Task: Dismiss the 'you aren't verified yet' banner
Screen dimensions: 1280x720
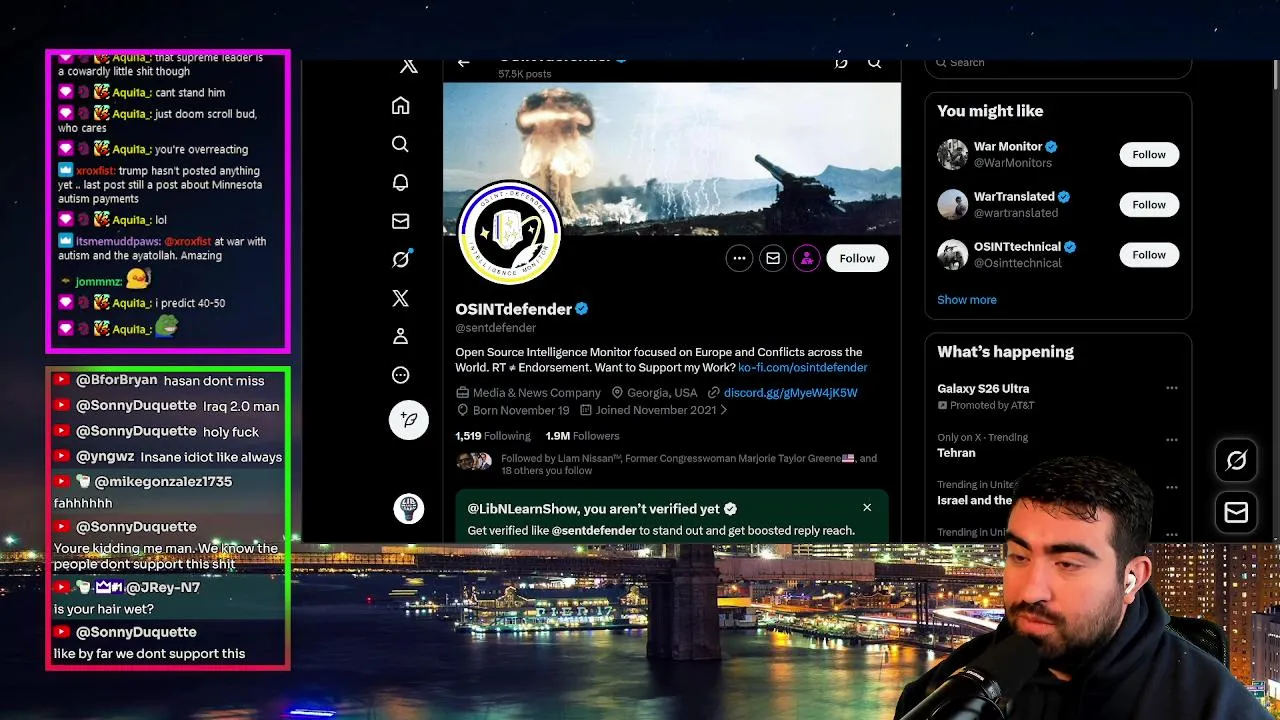Action: click(x=867, y=508)
